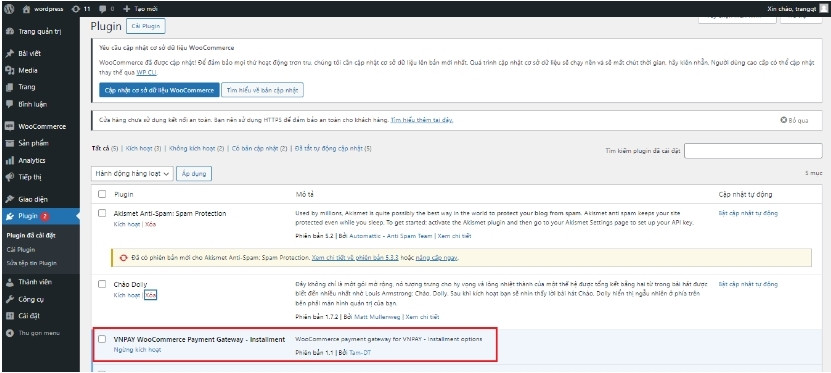Tick the Chào Dolly checkbox
Viewport: 831px width, 373px height.
102,285
